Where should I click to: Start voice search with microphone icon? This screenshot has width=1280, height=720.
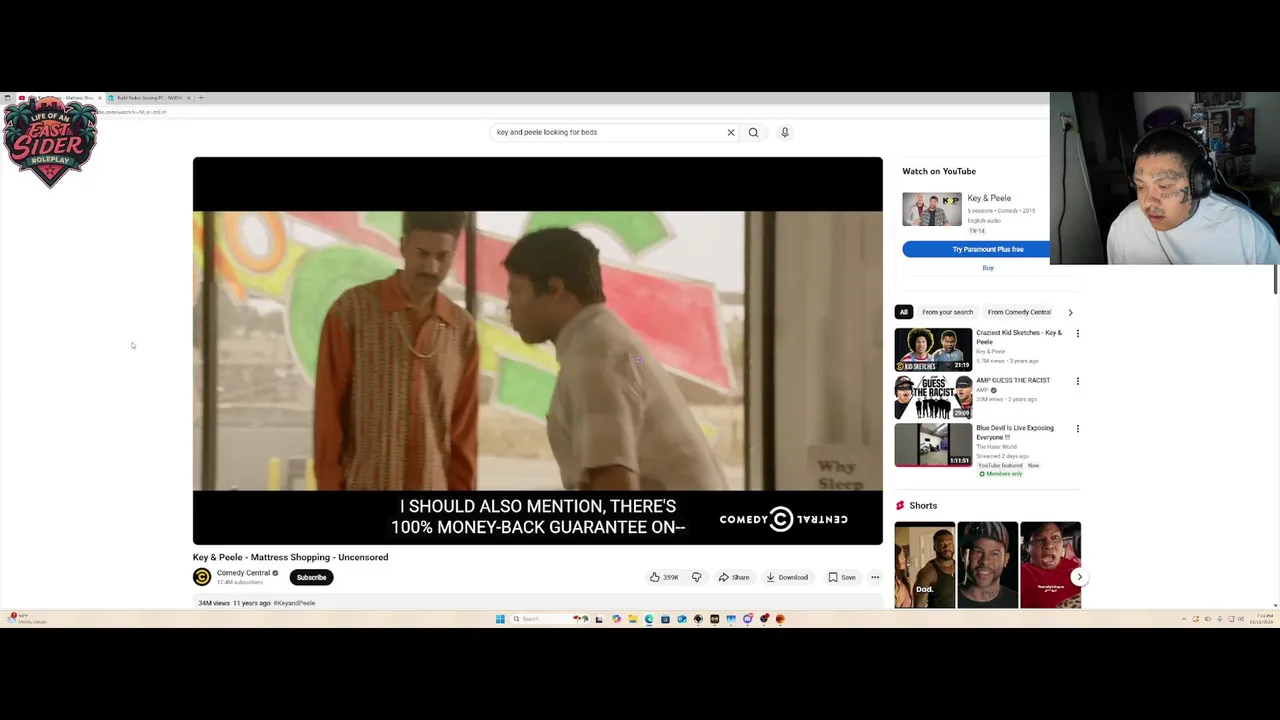(x=785, y=132)
